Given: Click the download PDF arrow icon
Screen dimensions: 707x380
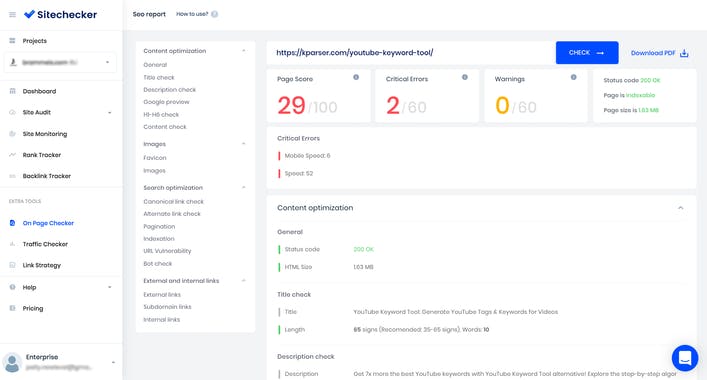Looking at the screenshot, I should (x=684, y=53).
